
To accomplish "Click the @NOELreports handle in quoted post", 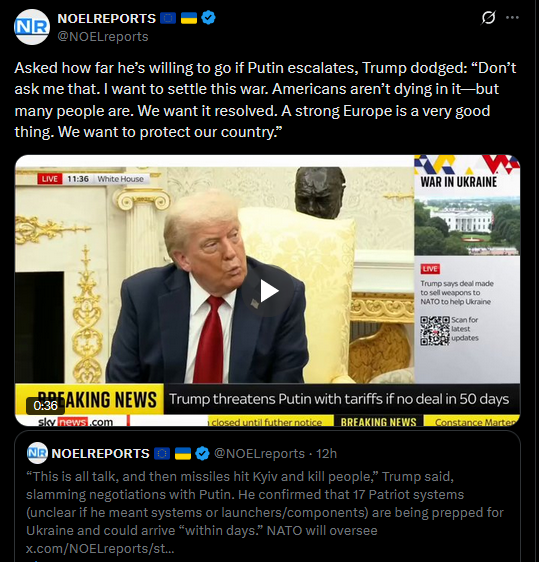I will 259,453.
